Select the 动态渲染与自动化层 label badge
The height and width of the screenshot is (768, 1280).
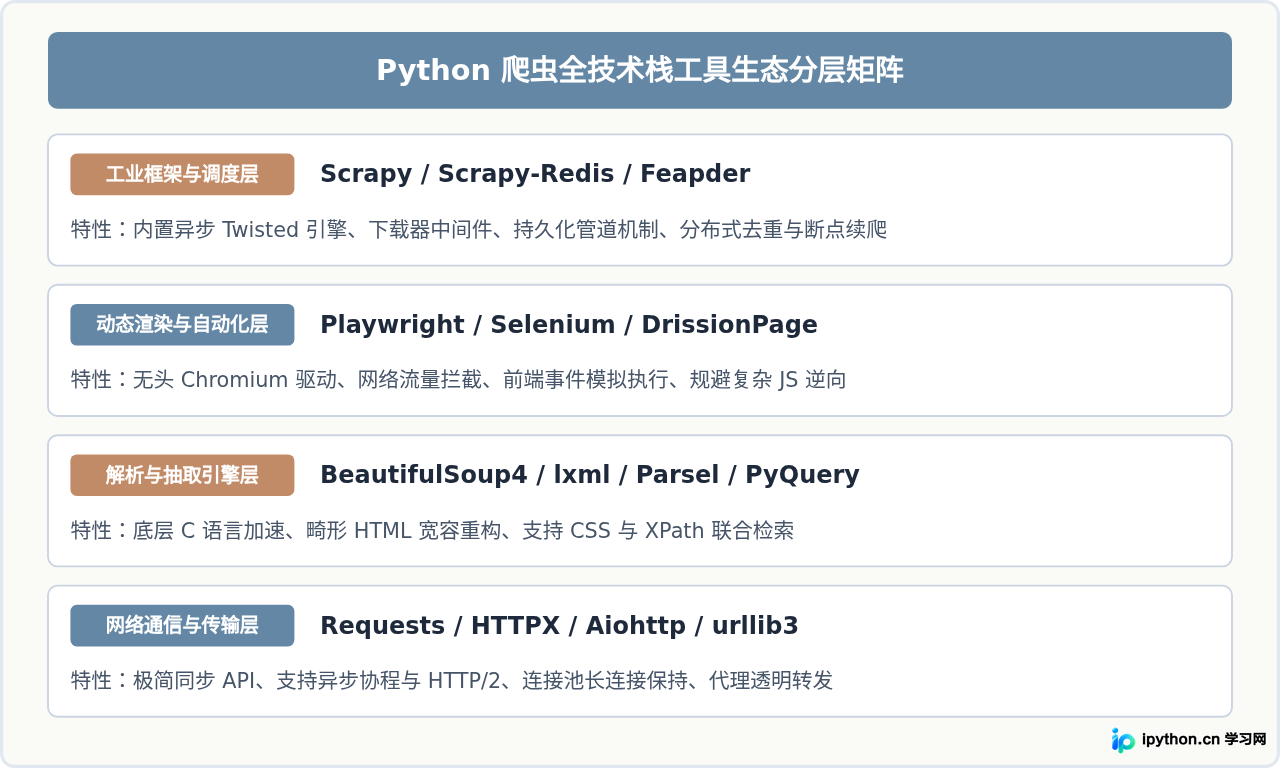point(182,324)
